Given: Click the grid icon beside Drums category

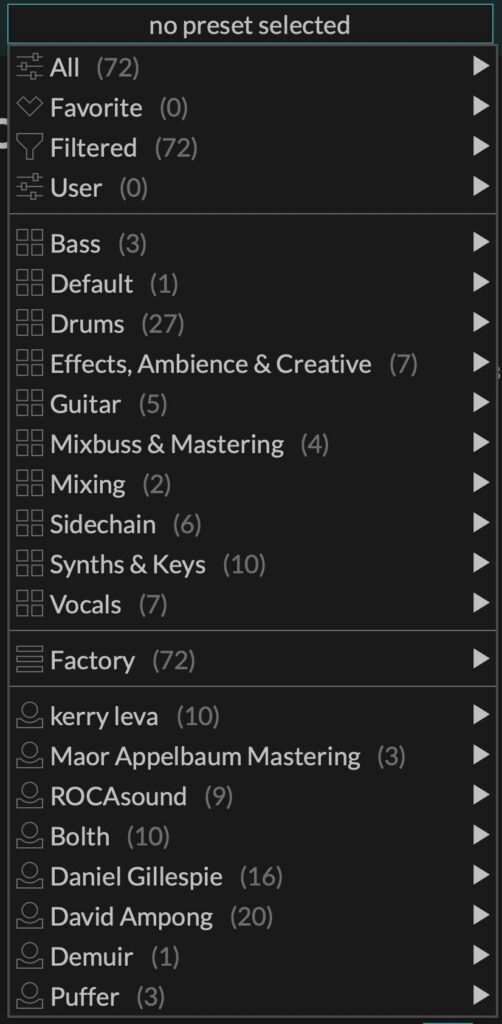Looking at the screenshot, I should (29, 323).
